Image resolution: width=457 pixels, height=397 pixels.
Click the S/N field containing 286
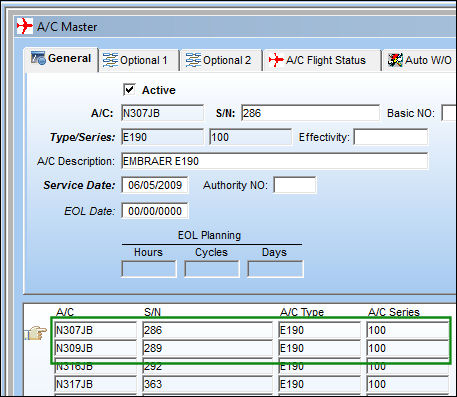[310, 113]
